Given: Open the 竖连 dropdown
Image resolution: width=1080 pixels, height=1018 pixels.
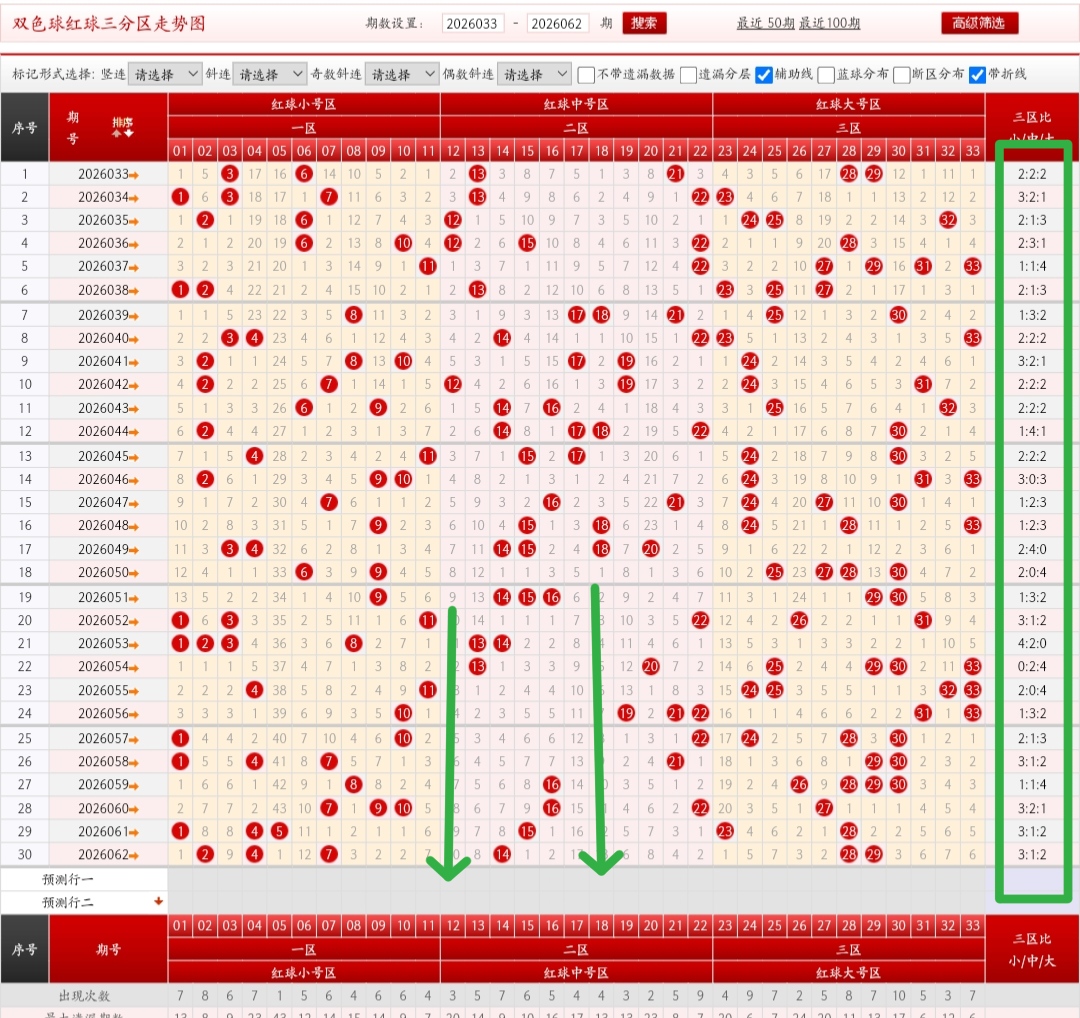Looking at the screenshot, I should (x=165, y=74).
